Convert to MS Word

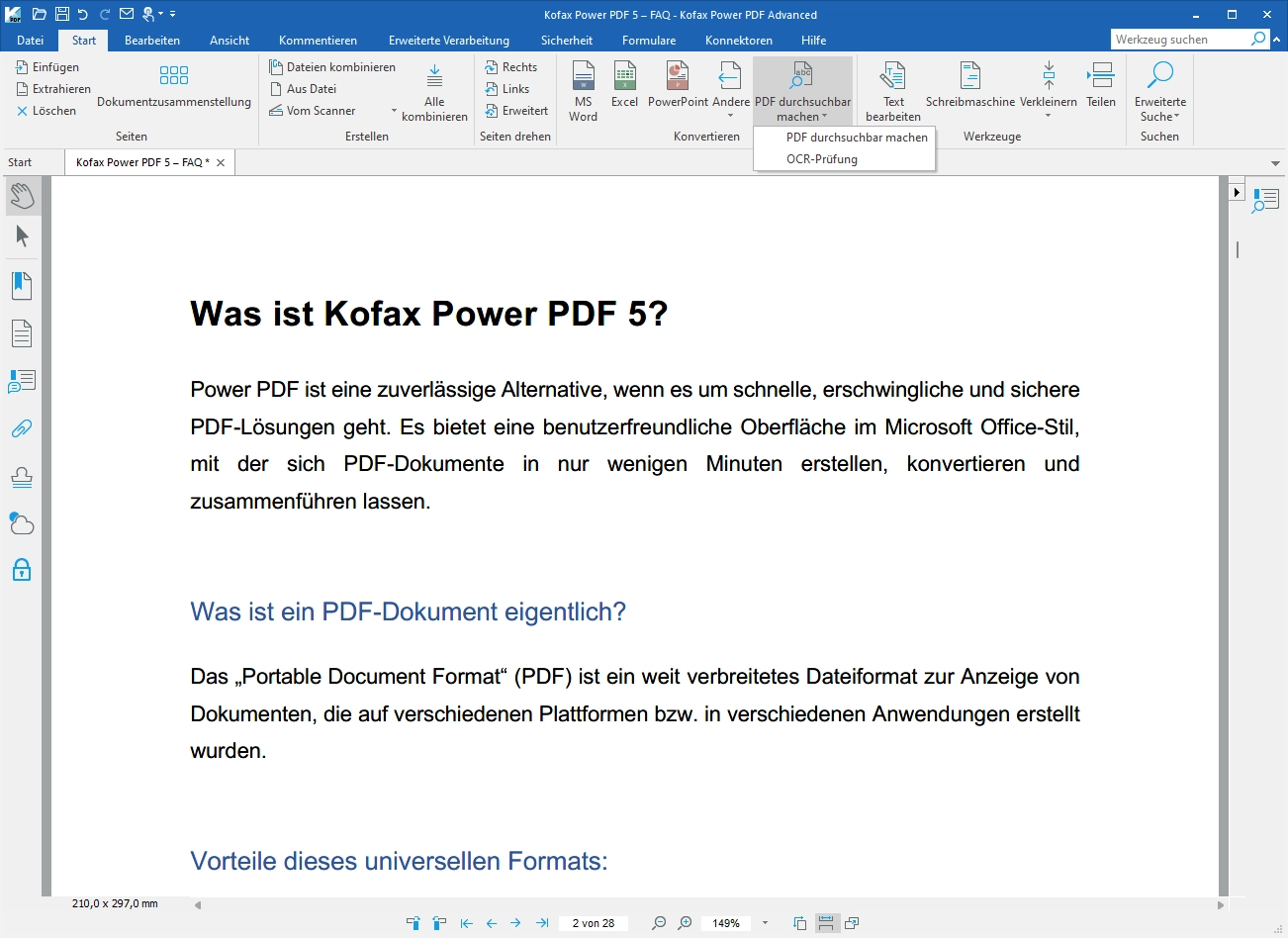(x=584, y=91)
